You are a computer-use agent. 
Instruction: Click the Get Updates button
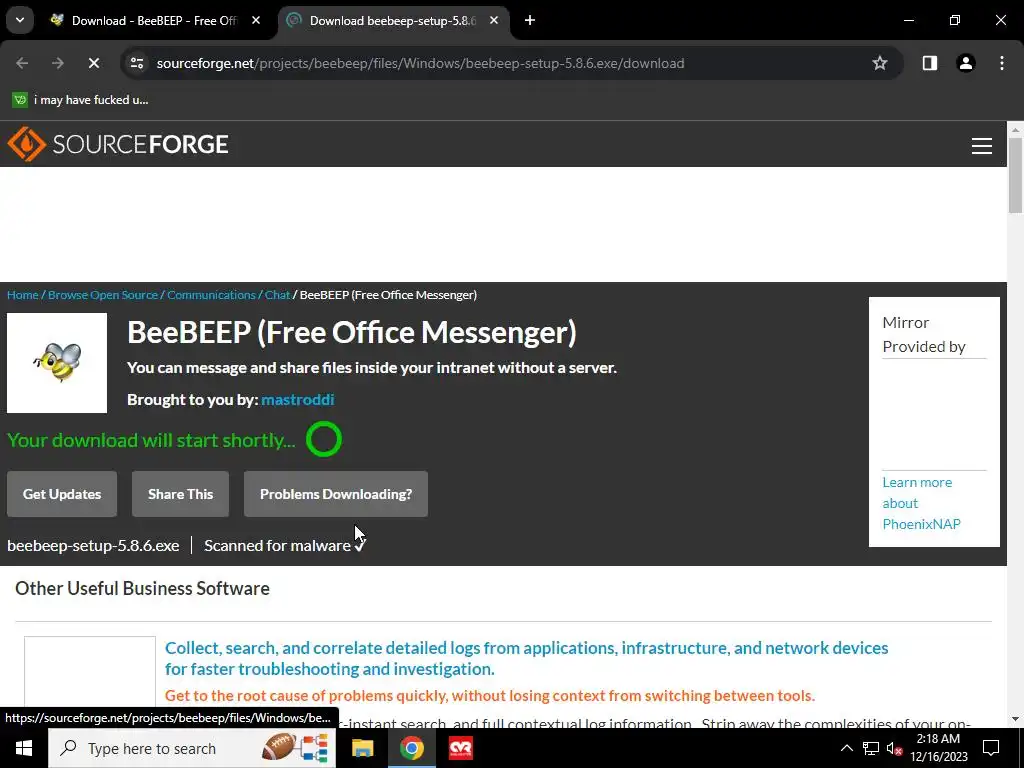pyautogui.click(x=62, y=494)
